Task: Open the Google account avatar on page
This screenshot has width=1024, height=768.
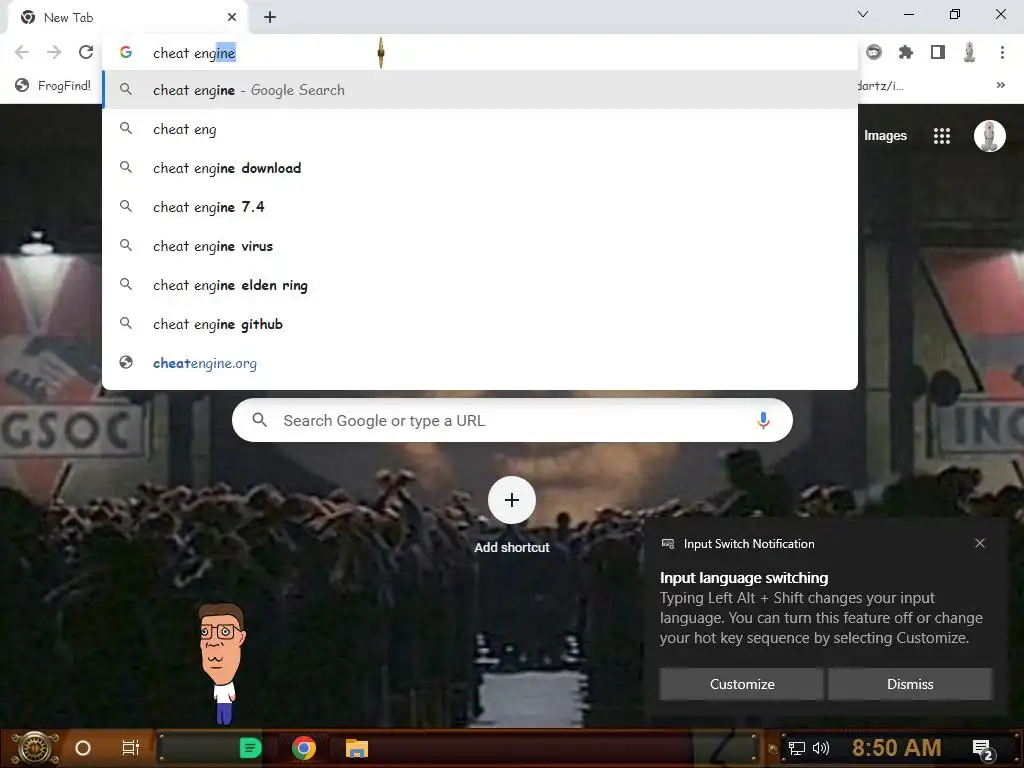Action: click(989, 136)
